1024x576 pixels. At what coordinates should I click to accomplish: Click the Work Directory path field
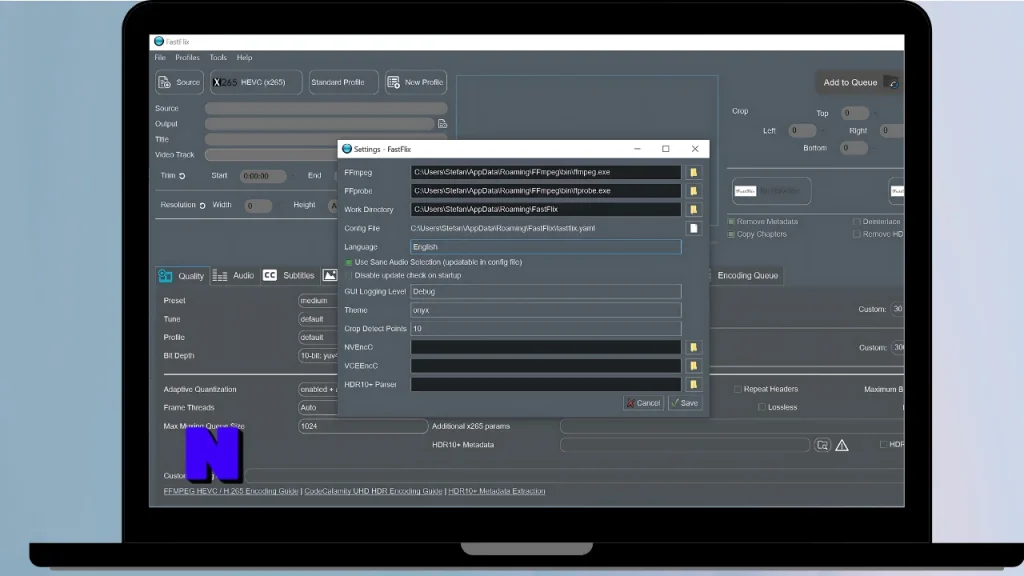(x=545, y=210)
